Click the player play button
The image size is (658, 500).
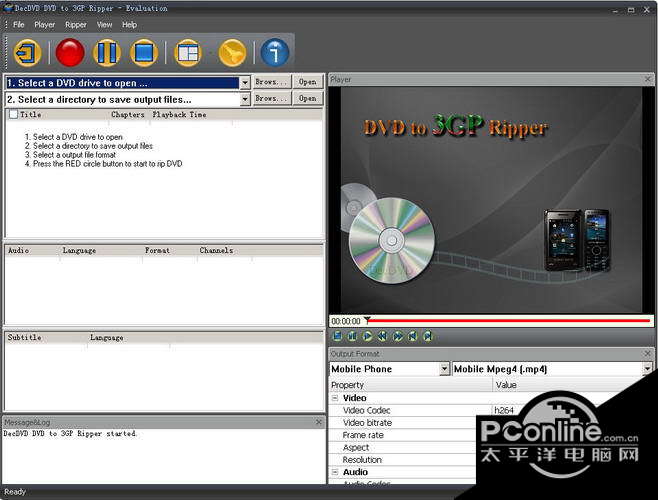click(367, 336)
